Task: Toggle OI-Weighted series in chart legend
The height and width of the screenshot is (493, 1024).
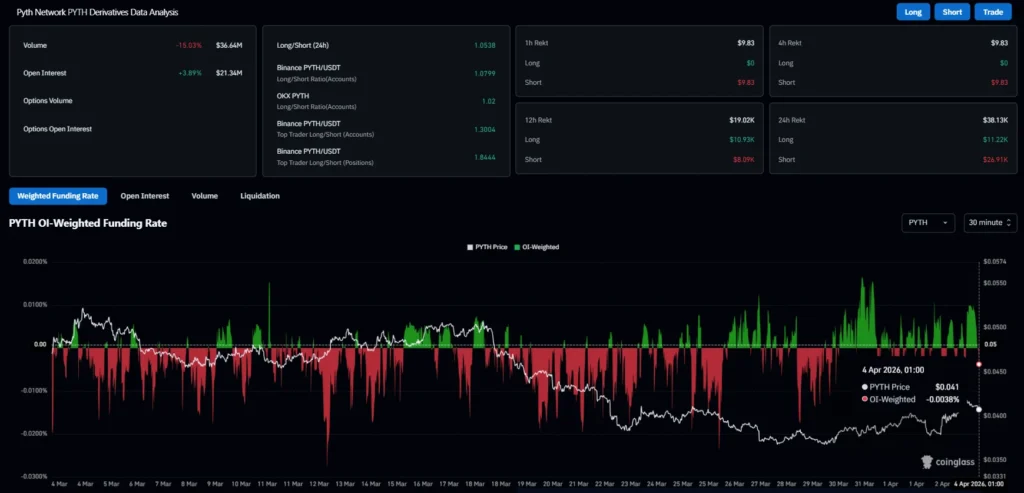Action: pos(538,246)
